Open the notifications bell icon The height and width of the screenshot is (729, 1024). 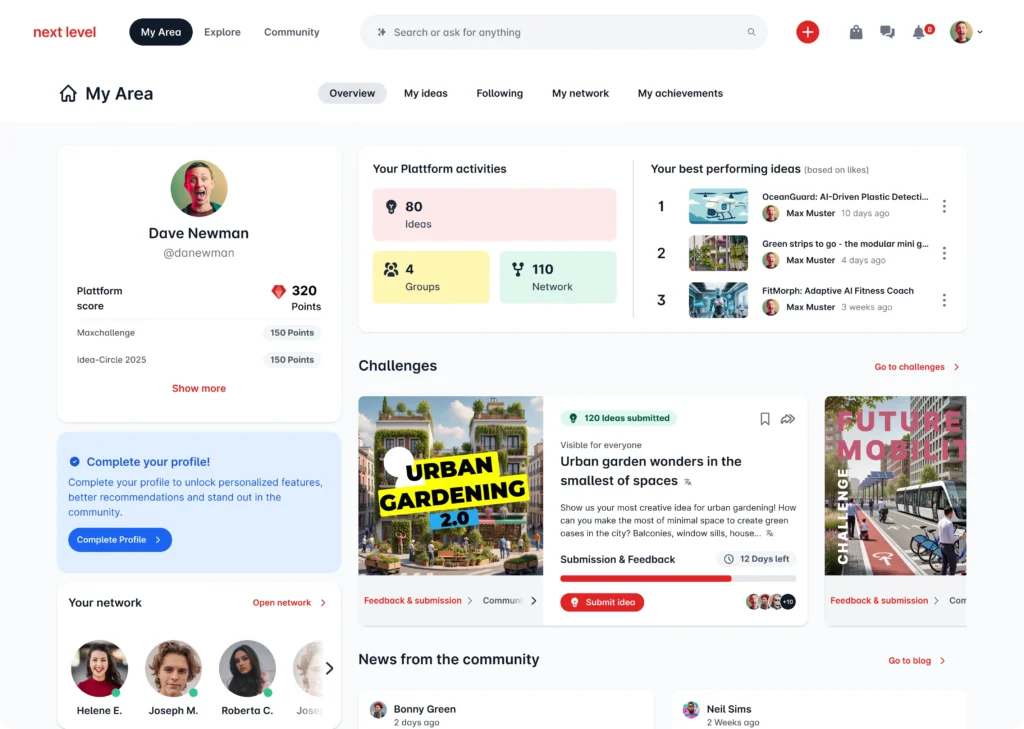[917, 31]
